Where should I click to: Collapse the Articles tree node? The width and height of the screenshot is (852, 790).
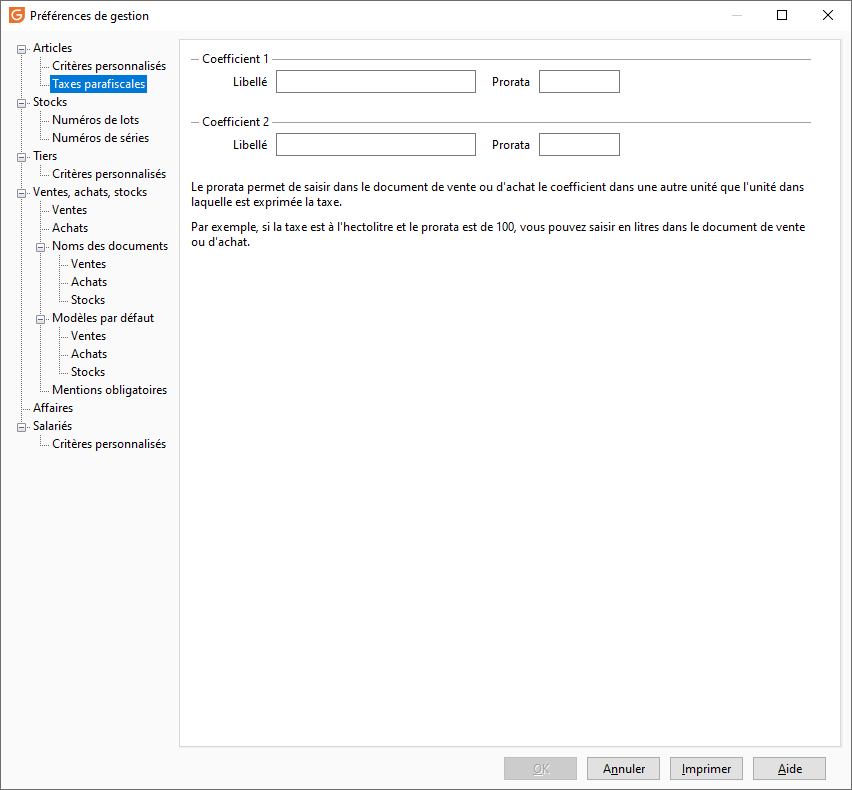21,49
